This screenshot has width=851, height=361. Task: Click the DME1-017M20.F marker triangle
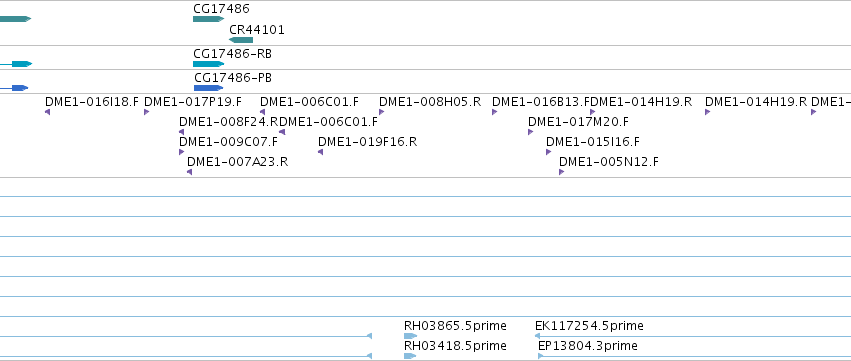531,132
